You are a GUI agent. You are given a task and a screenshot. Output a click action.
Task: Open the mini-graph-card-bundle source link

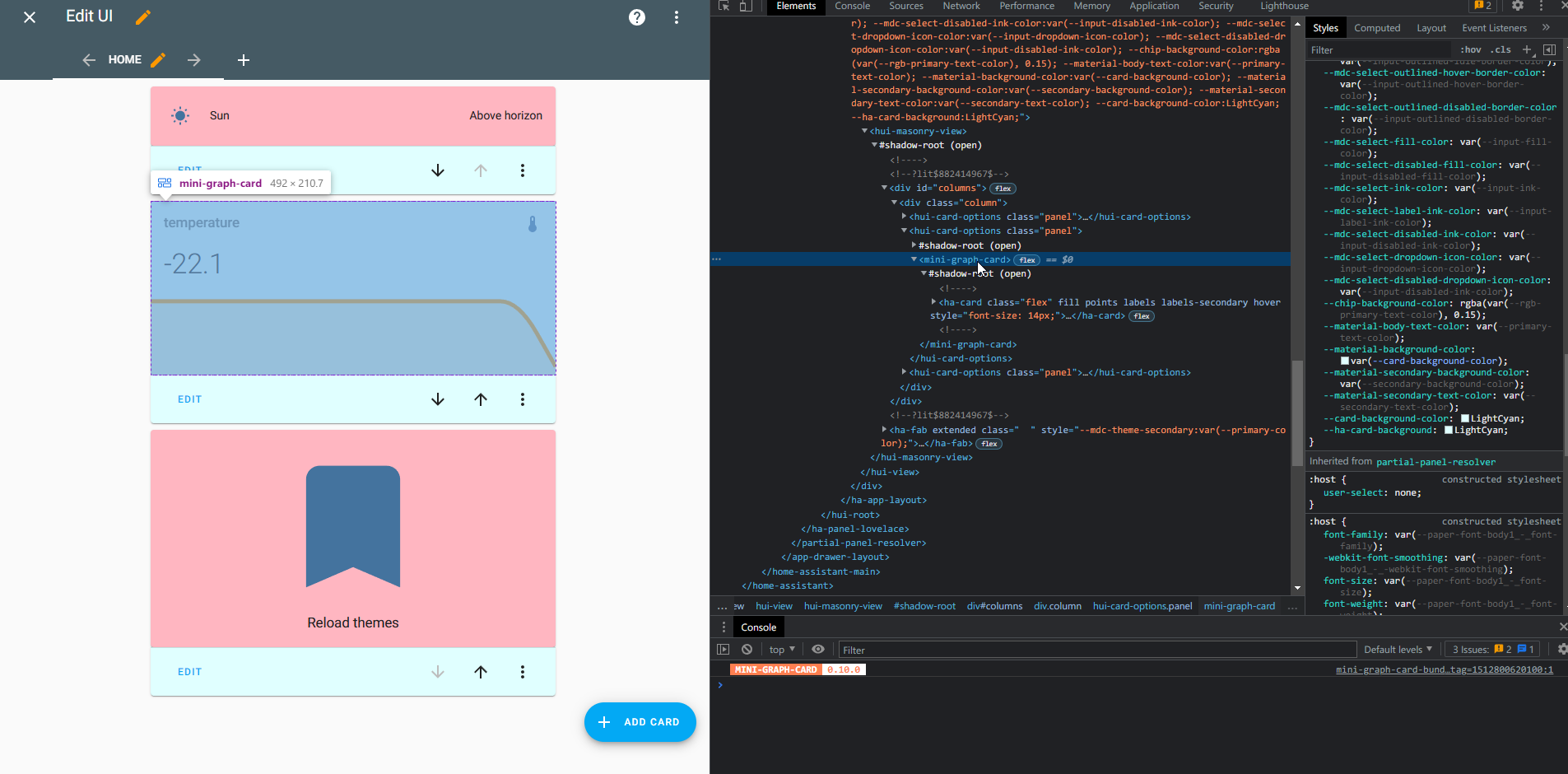pos(1445,669)
